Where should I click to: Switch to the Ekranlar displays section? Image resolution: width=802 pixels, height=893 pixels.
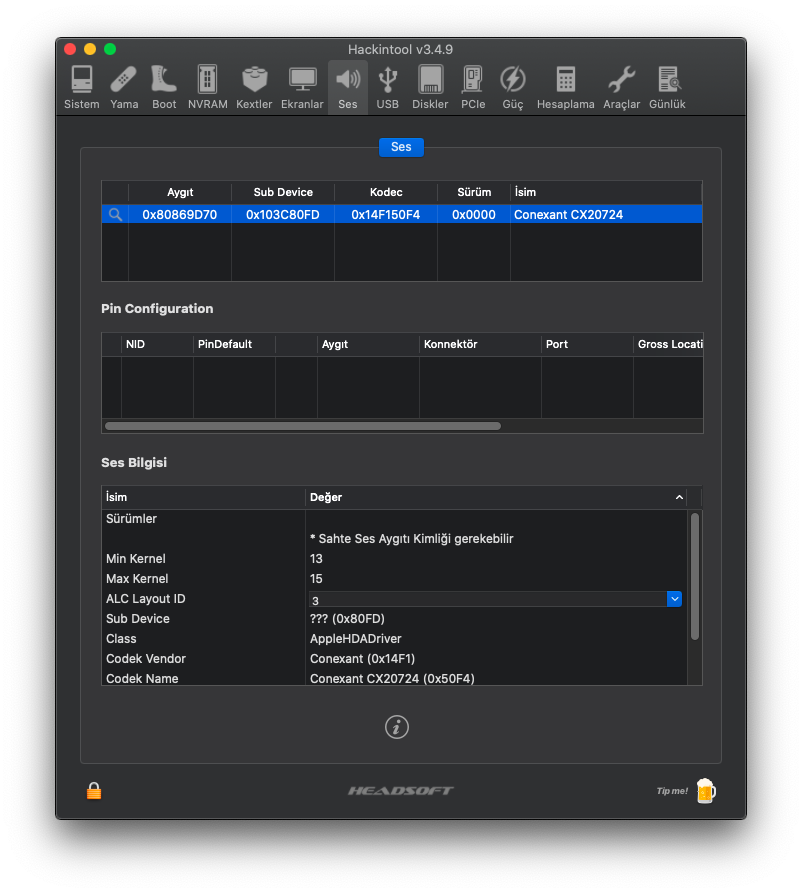point(302,86)
